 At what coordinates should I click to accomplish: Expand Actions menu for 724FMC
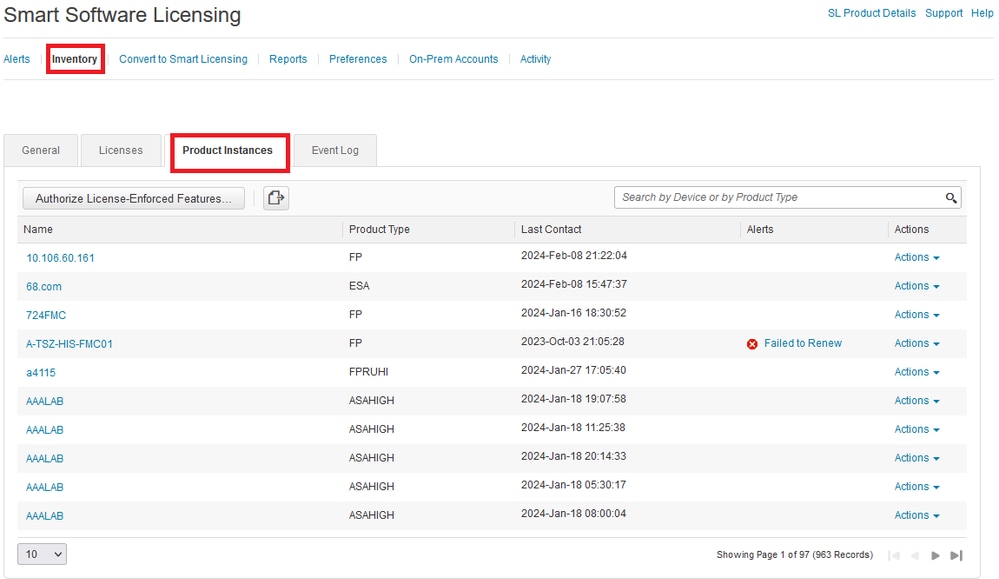(917, 315)
